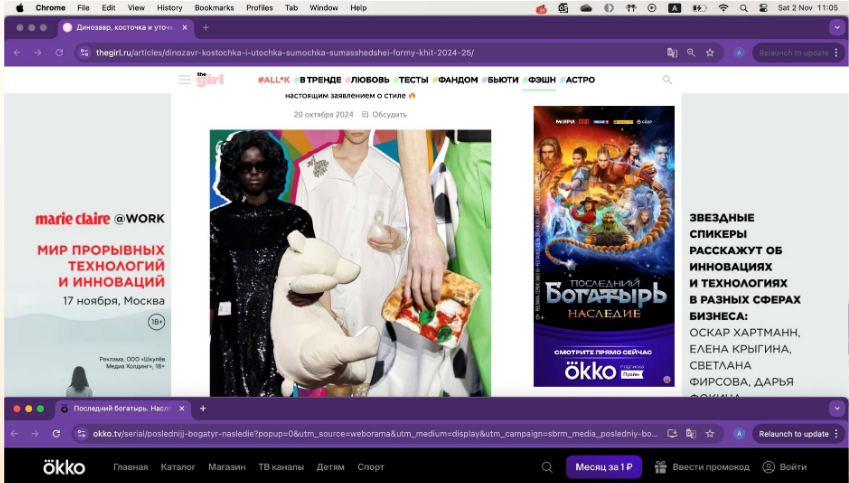
Task: Bookmark the Okko page
Action: [710, 434]
